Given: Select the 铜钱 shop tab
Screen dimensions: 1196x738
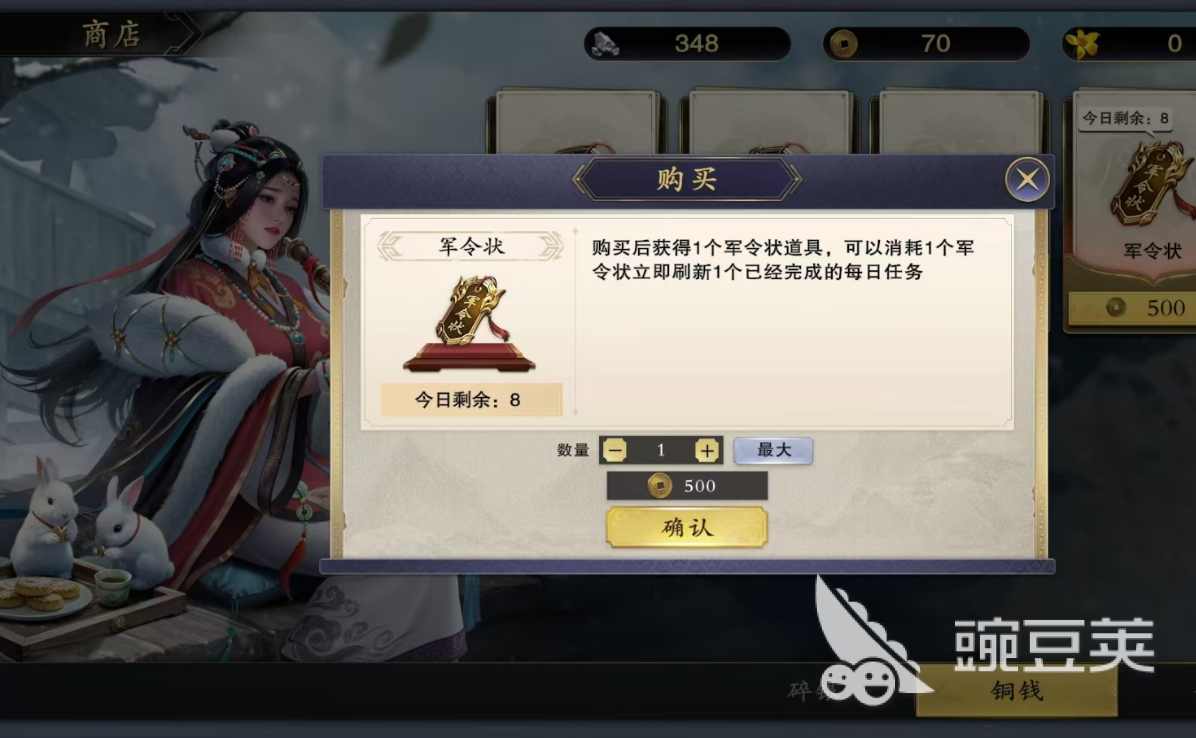Looking at the screenshot, I should [x=1017, y=691].
